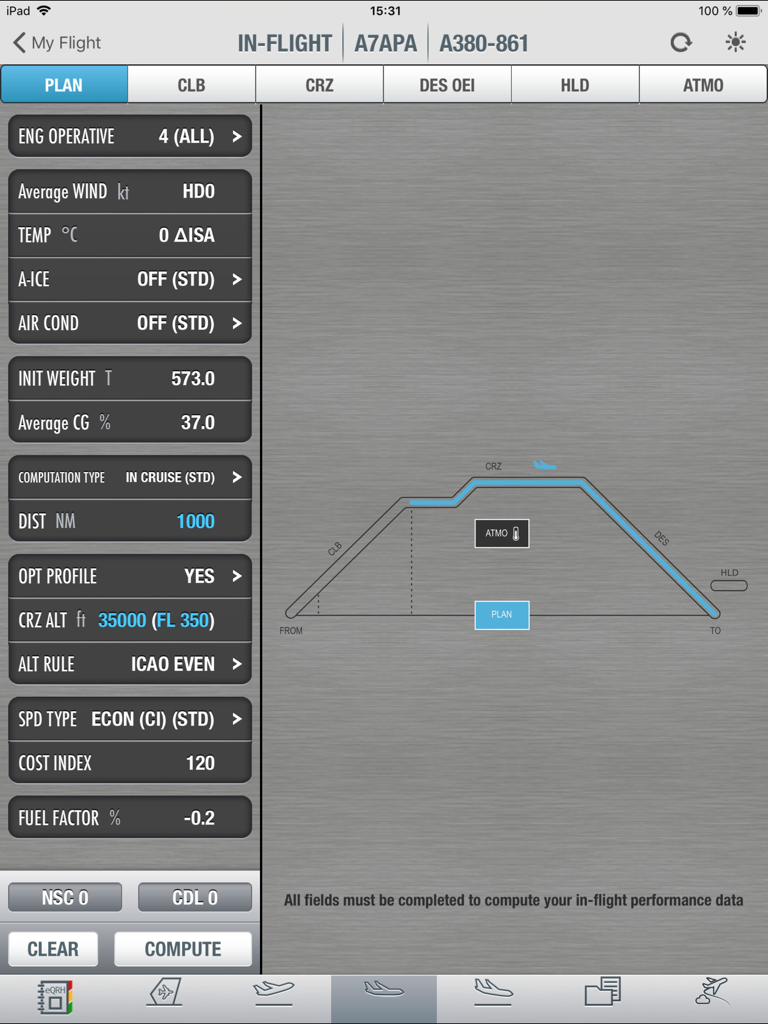Tap the 15:31 clock in status bar
The image size is (768, 1024).
[x=385, y=10]
